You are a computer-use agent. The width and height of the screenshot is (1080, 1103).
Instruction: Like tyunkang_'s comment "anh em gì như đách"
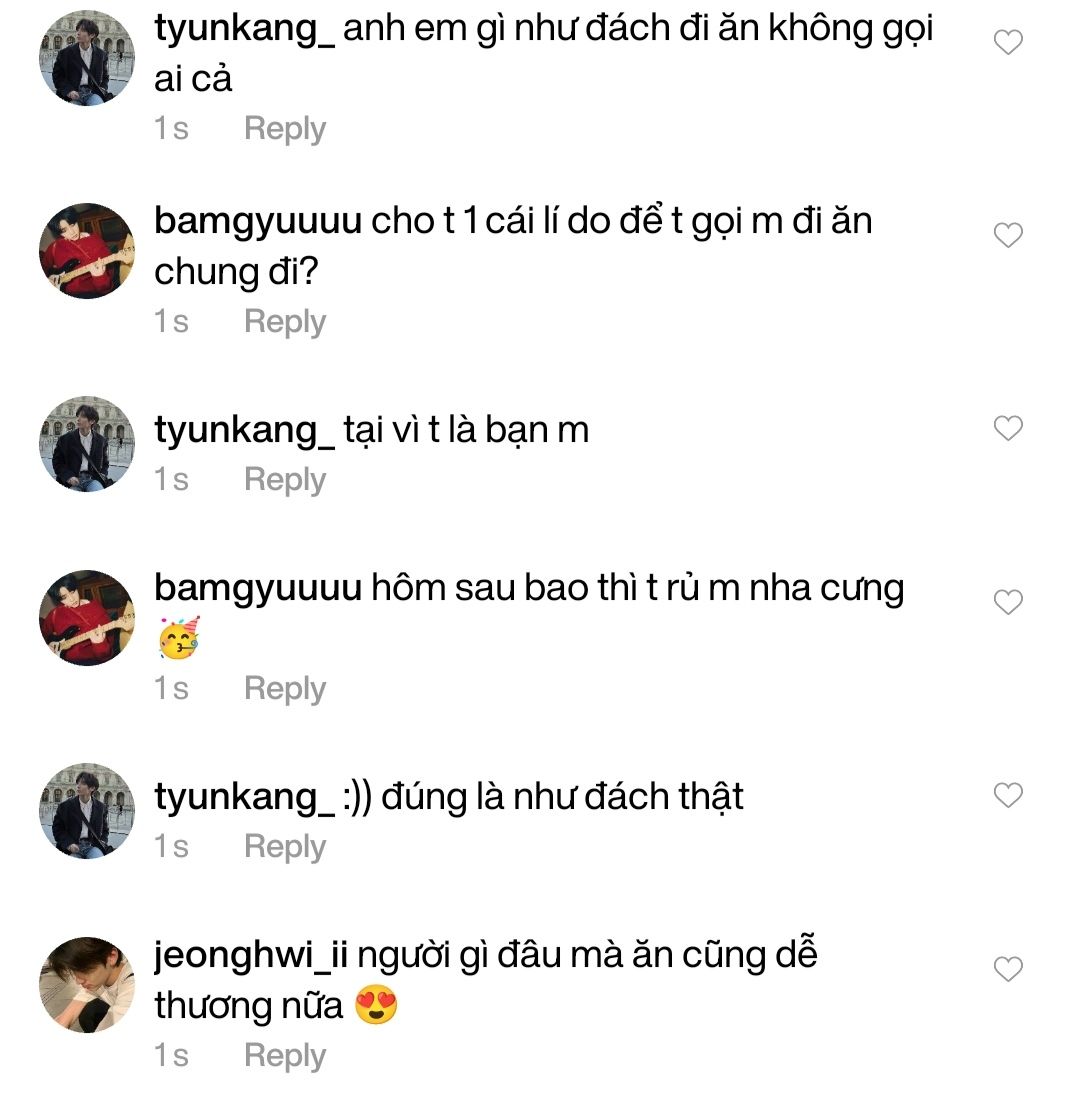pyautogui.click(x=1008, y=43)
